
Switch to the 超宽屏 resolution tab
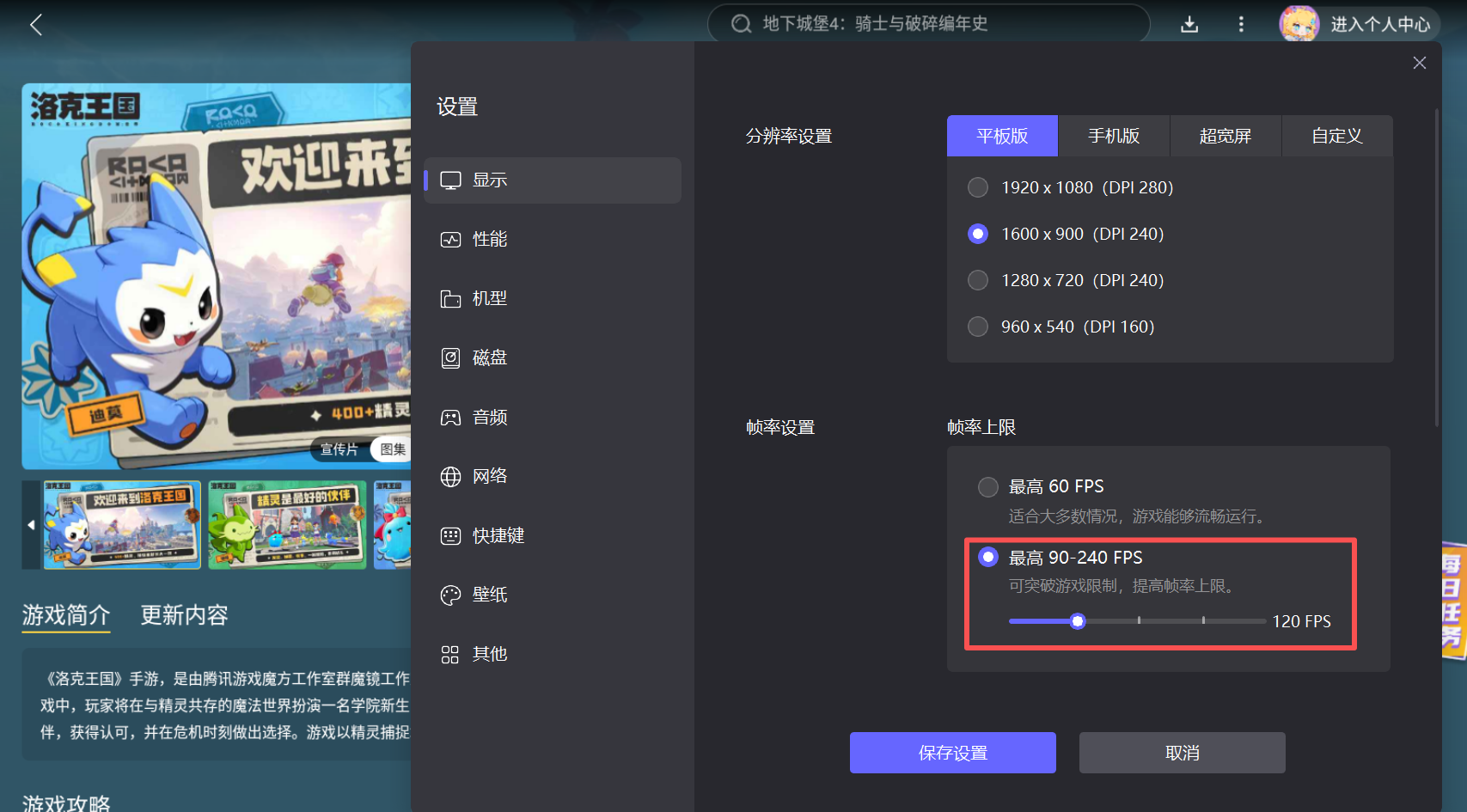[1226, 136]
